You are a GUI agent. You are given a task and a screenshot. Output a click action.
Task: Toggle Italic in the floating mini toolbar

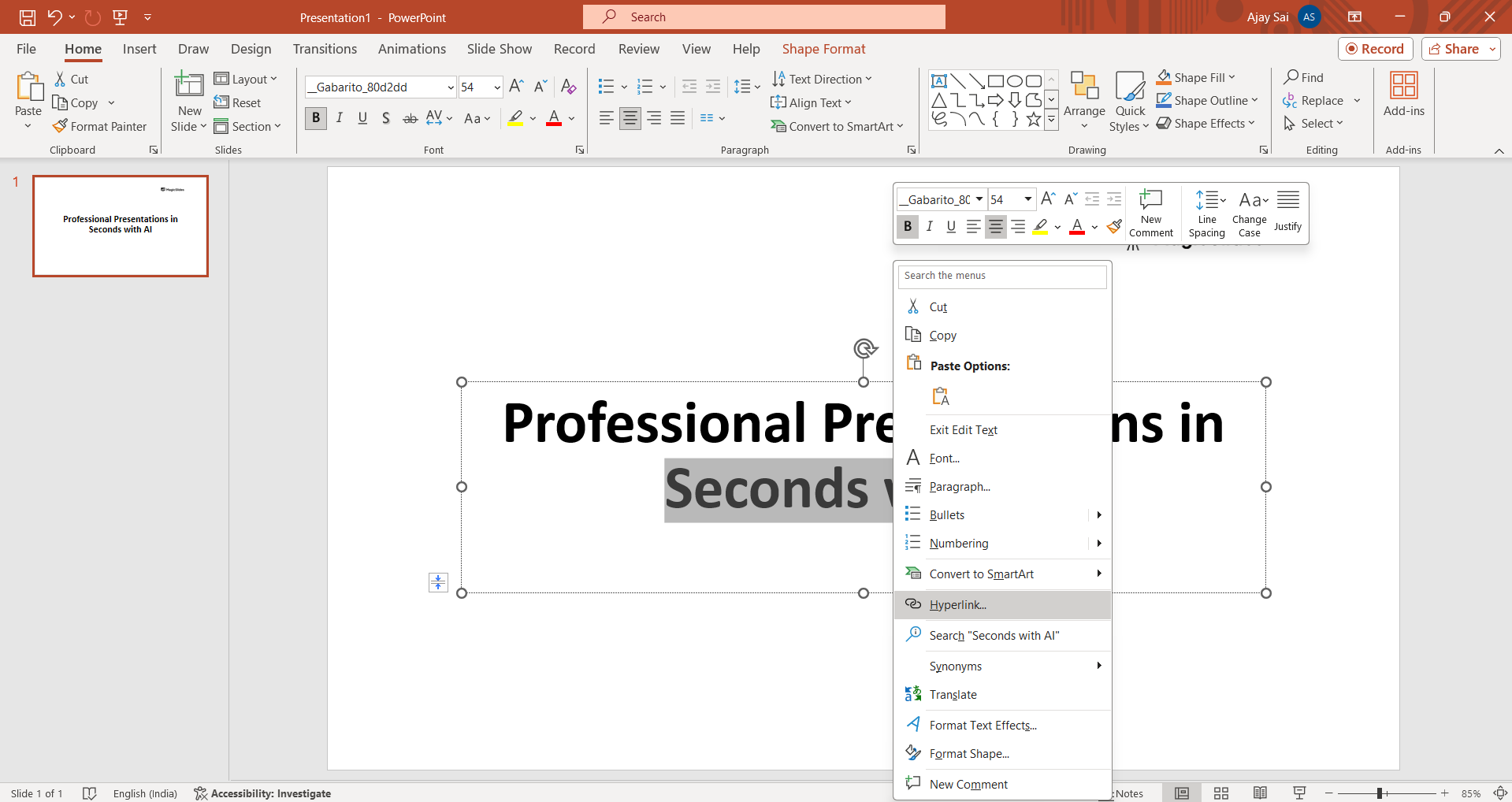coord(930,227)
